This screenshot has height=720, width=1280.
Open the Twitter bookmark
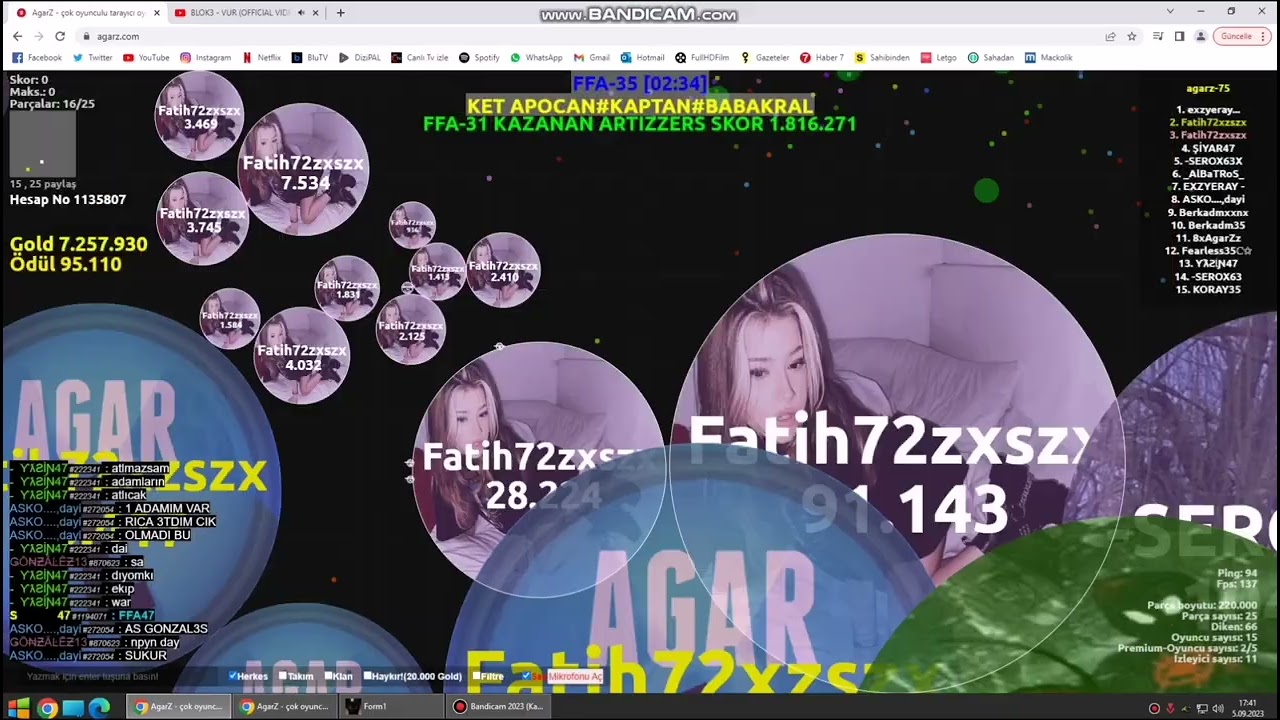(92, 58)
